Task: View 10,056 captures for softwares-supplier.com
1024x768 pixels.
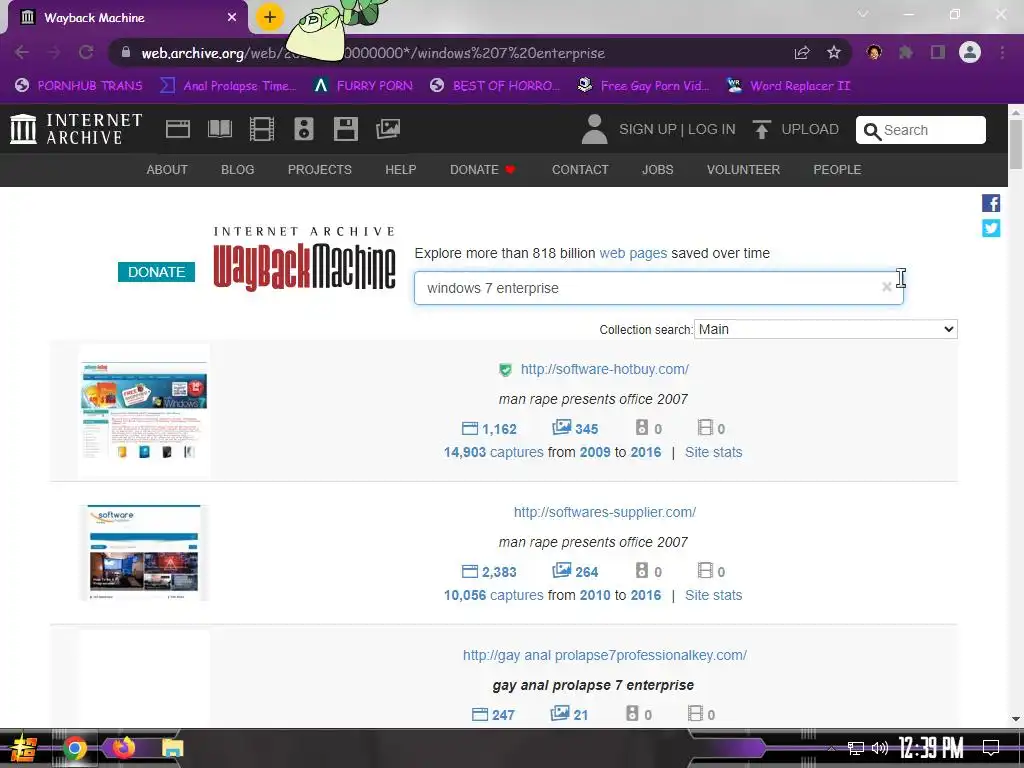Action: [494, 595]
